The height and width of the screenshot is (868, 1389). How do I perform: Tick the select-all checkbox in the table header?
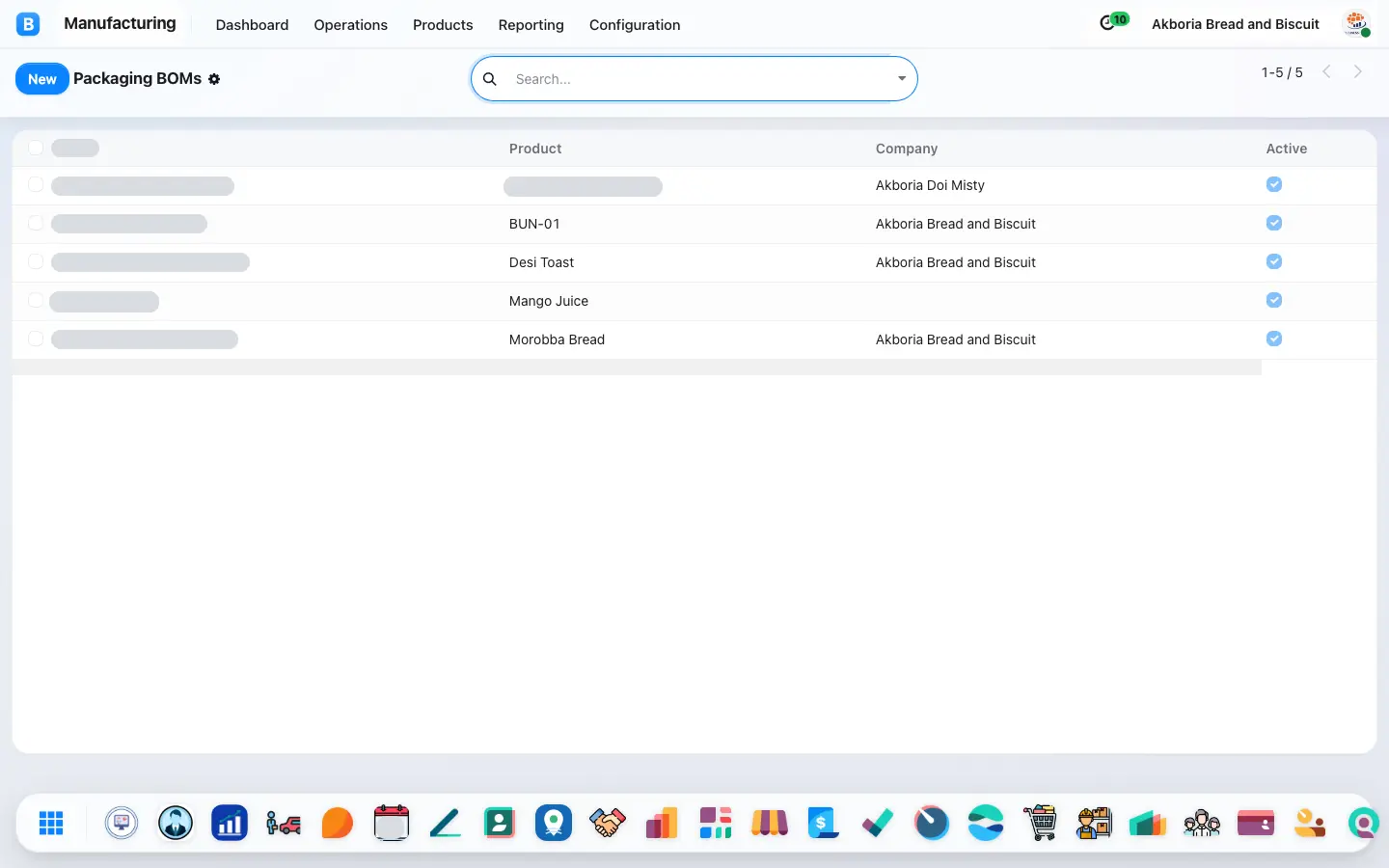click(x=36, y=148)
